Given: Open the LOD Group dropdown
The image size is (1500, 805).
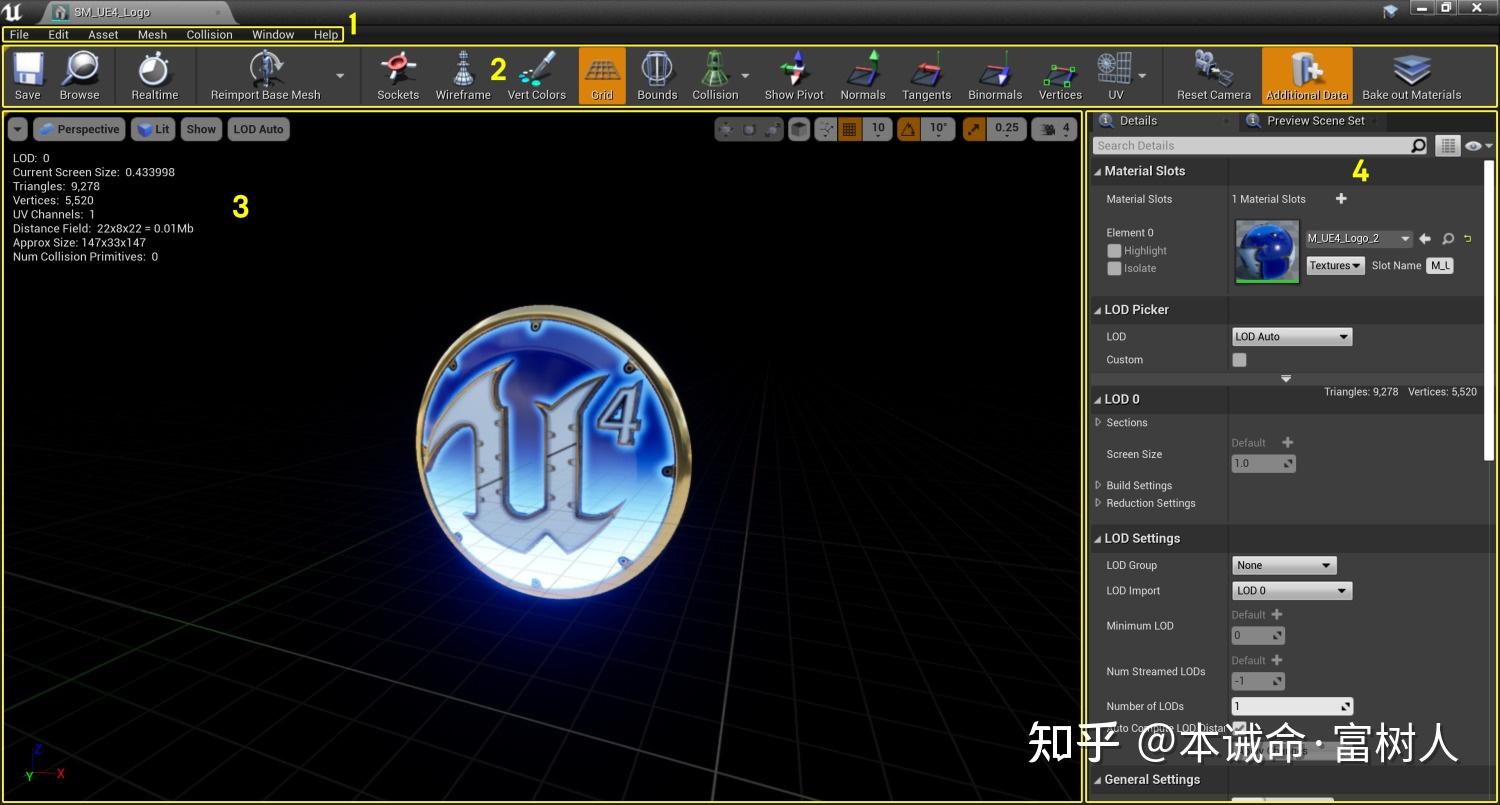Looking at the screenshot, I should pos(1284,566).
